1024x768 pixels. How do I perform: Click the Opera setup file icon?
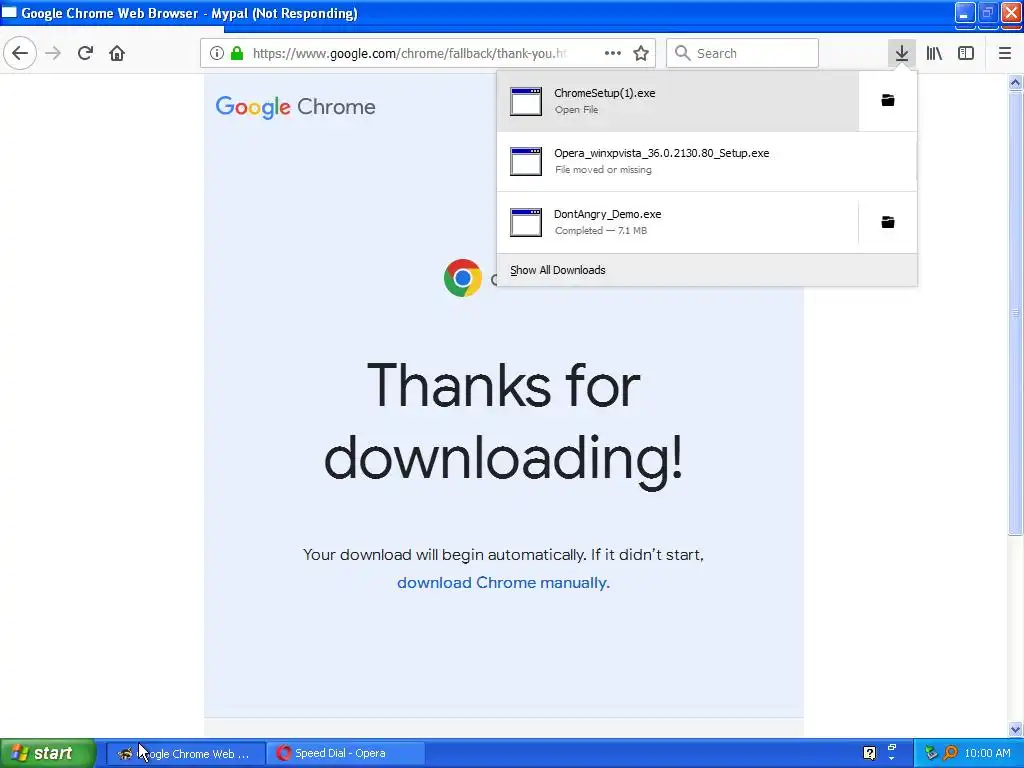point(526,161)
